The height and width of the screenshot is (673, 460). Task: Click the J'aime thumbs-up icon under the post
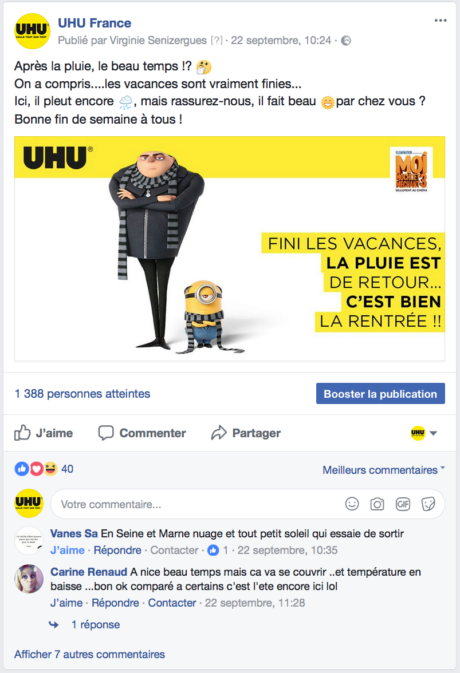point(22,433)
